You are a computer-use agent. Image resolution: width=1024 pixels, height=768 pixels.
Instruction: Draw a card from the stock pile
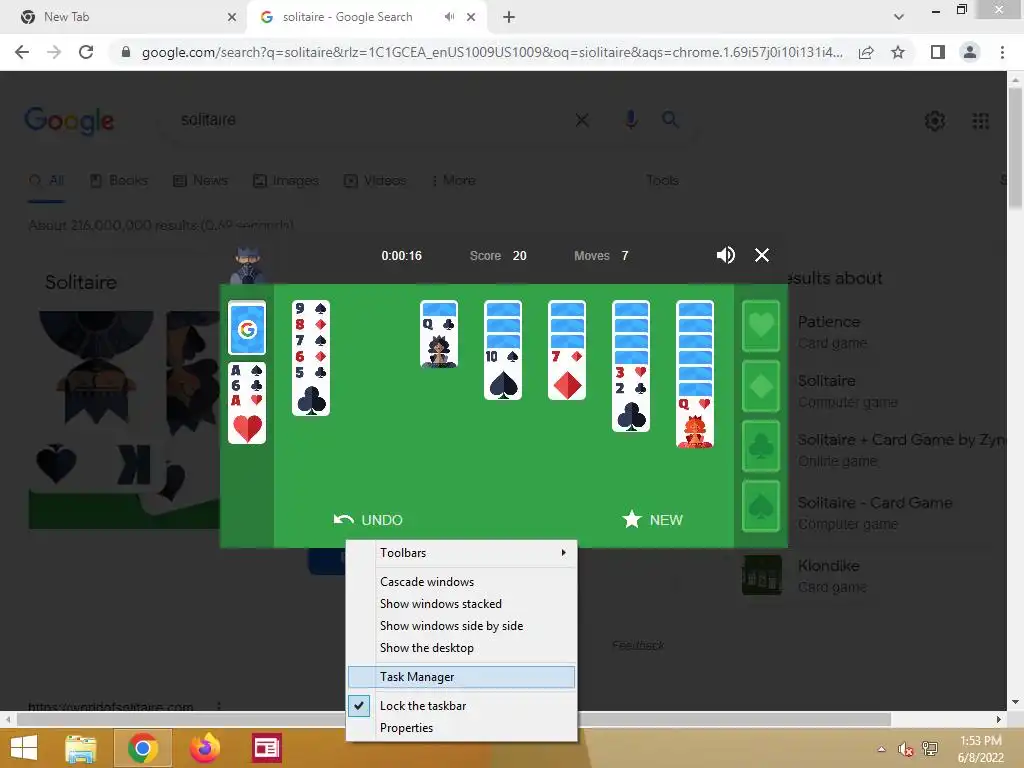[247, 328]
